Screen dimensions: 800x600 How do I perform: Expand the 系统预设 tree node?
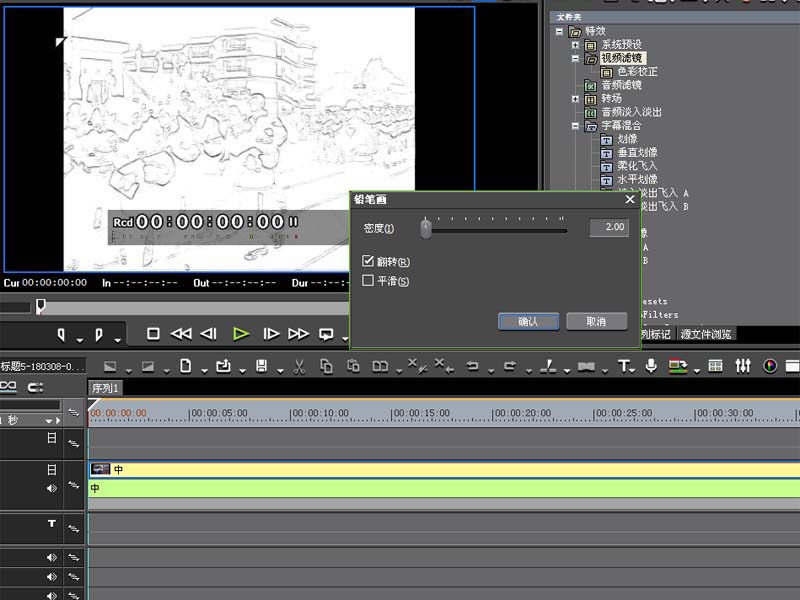click(x=576, y=45)
